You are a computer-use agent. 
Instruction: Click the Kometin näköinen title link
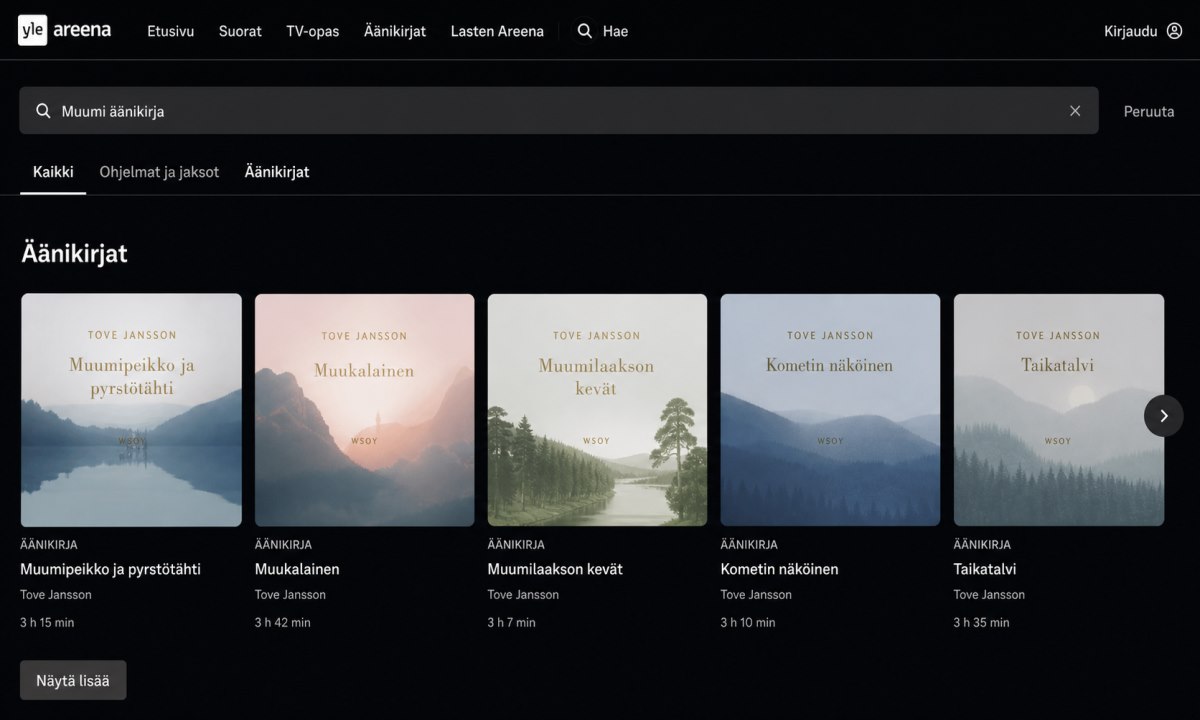(780, 569)
